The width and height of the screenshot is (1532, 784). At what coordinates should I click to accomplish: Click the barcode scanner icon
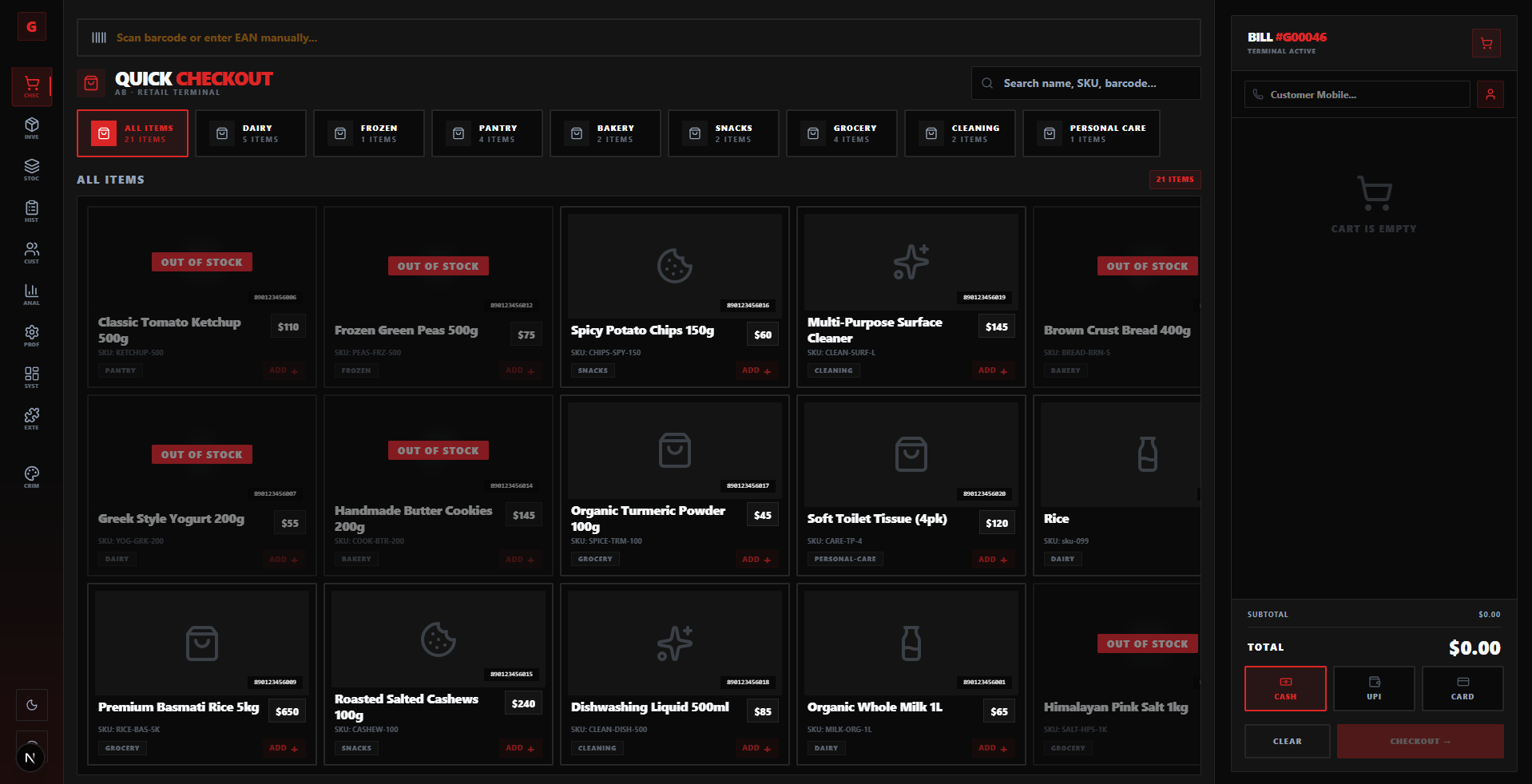click(99, 38)
